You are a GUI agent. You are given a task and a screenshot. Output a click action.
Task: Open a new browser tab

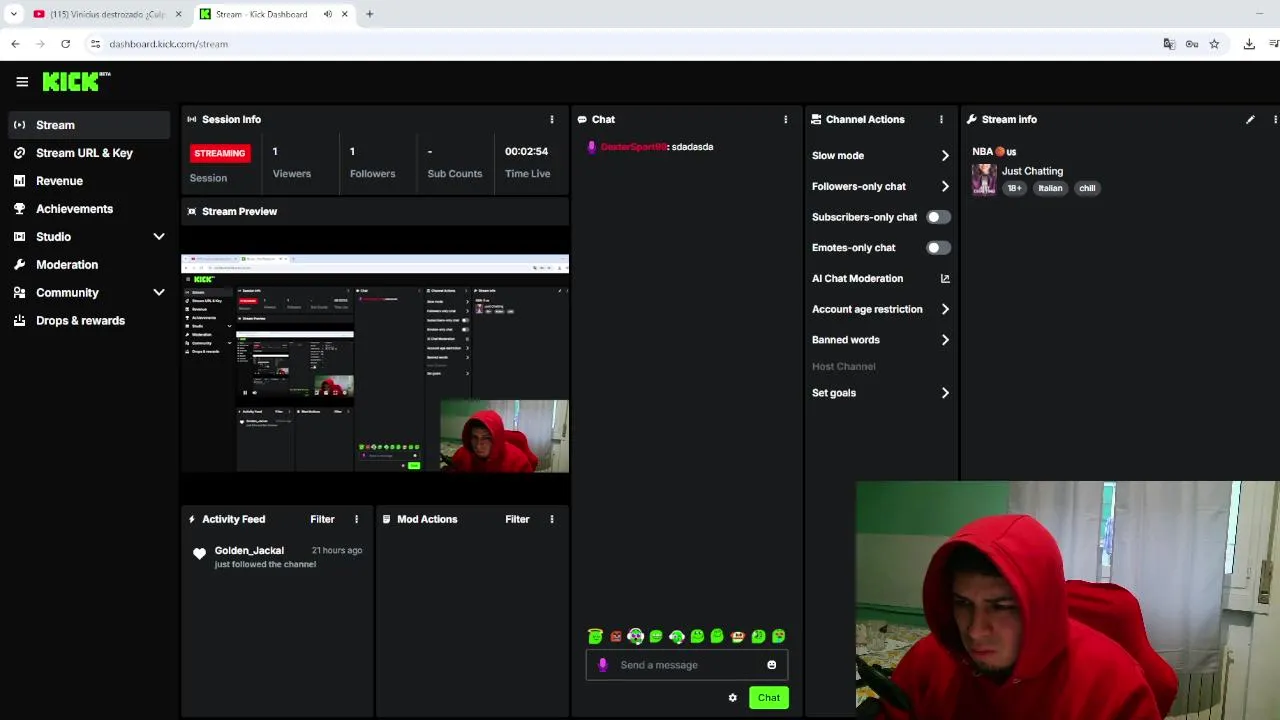click(369, 14)
